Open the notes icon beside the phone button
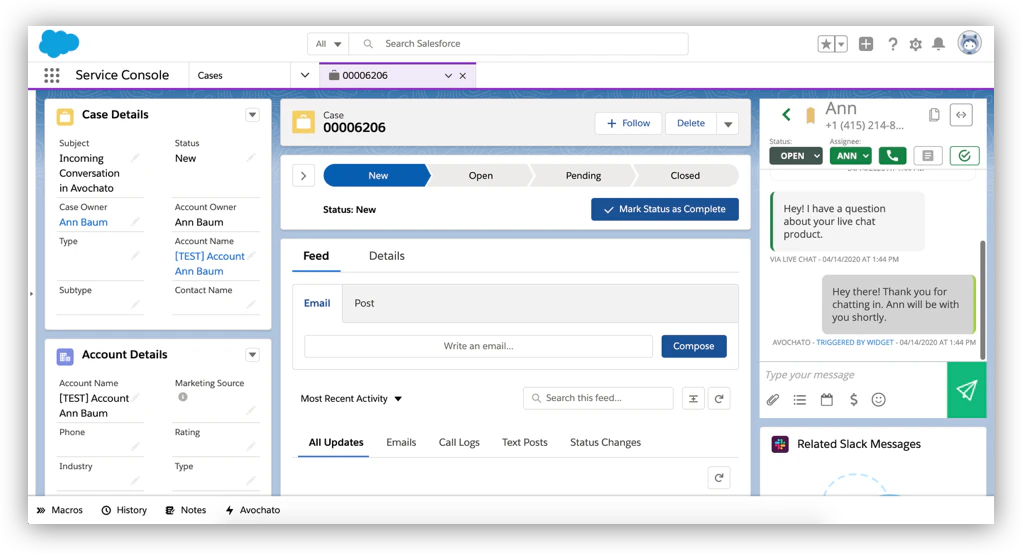Image resolution: width=1022 pixels, height=554 pixels. [928, 156]
